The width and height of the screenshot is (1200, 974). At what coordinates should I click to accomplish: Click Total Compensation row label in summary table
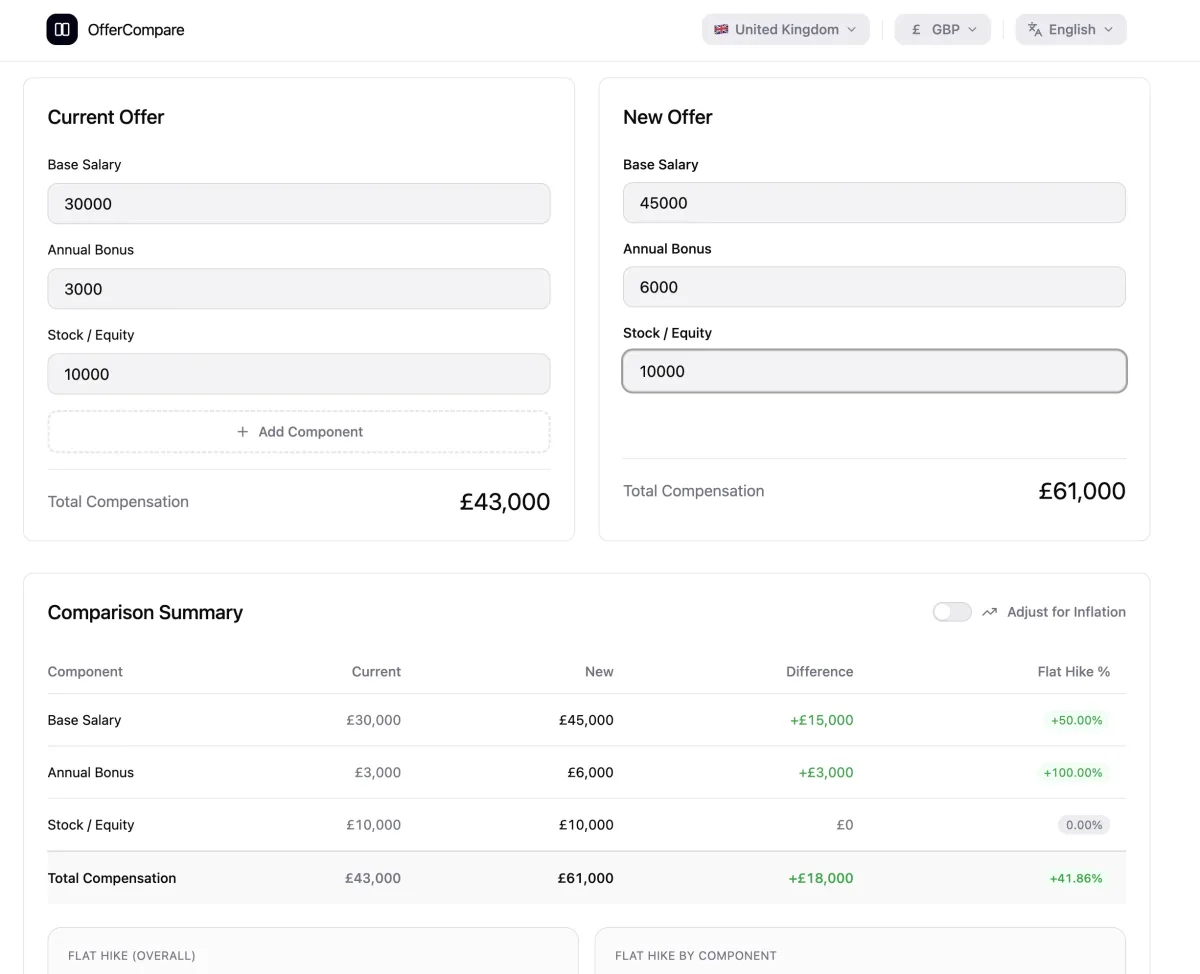(x=112, y=878)
